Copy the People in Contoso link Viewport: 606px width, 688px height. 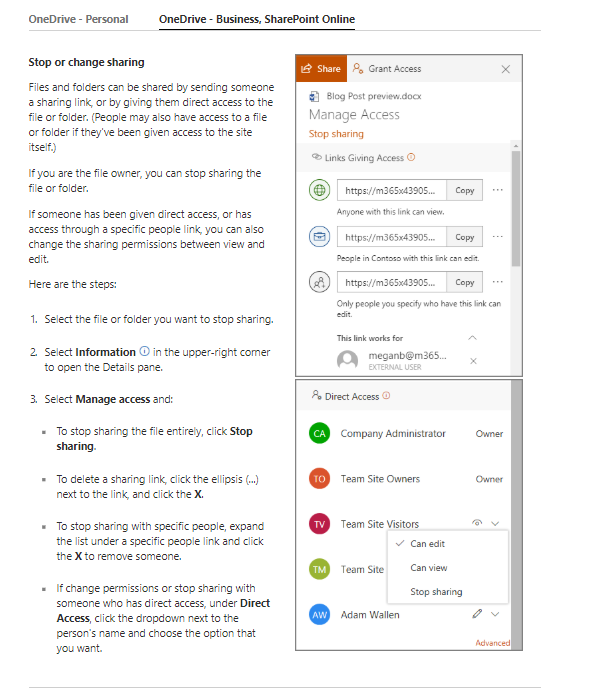465,237
